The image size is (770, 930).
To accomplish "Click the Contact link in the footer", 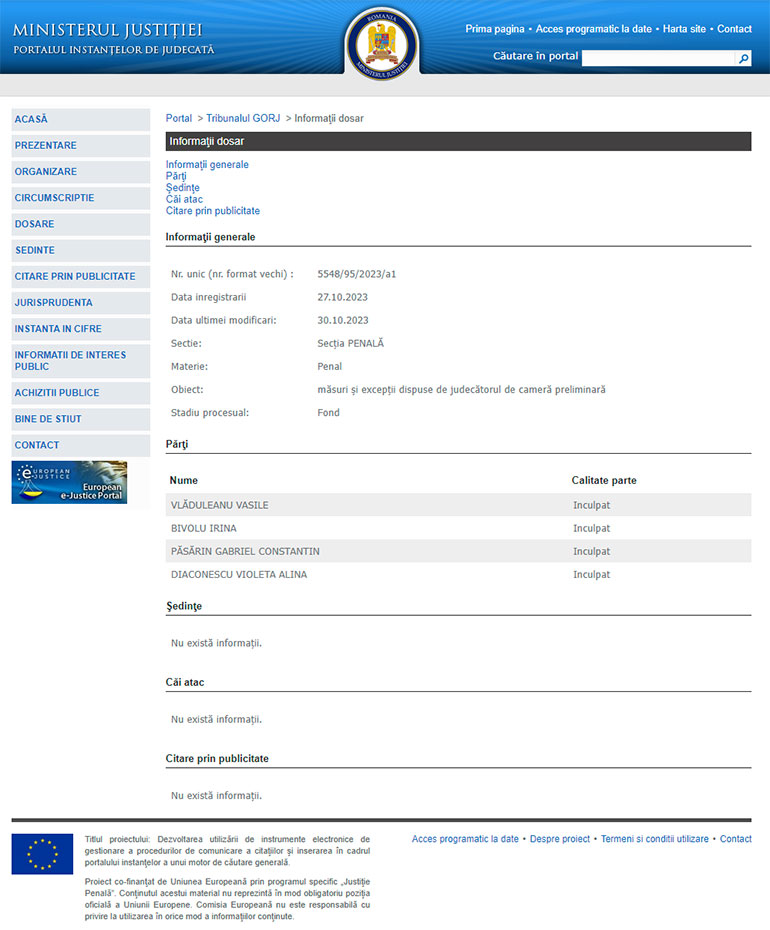I will click(x=736, y=839).
